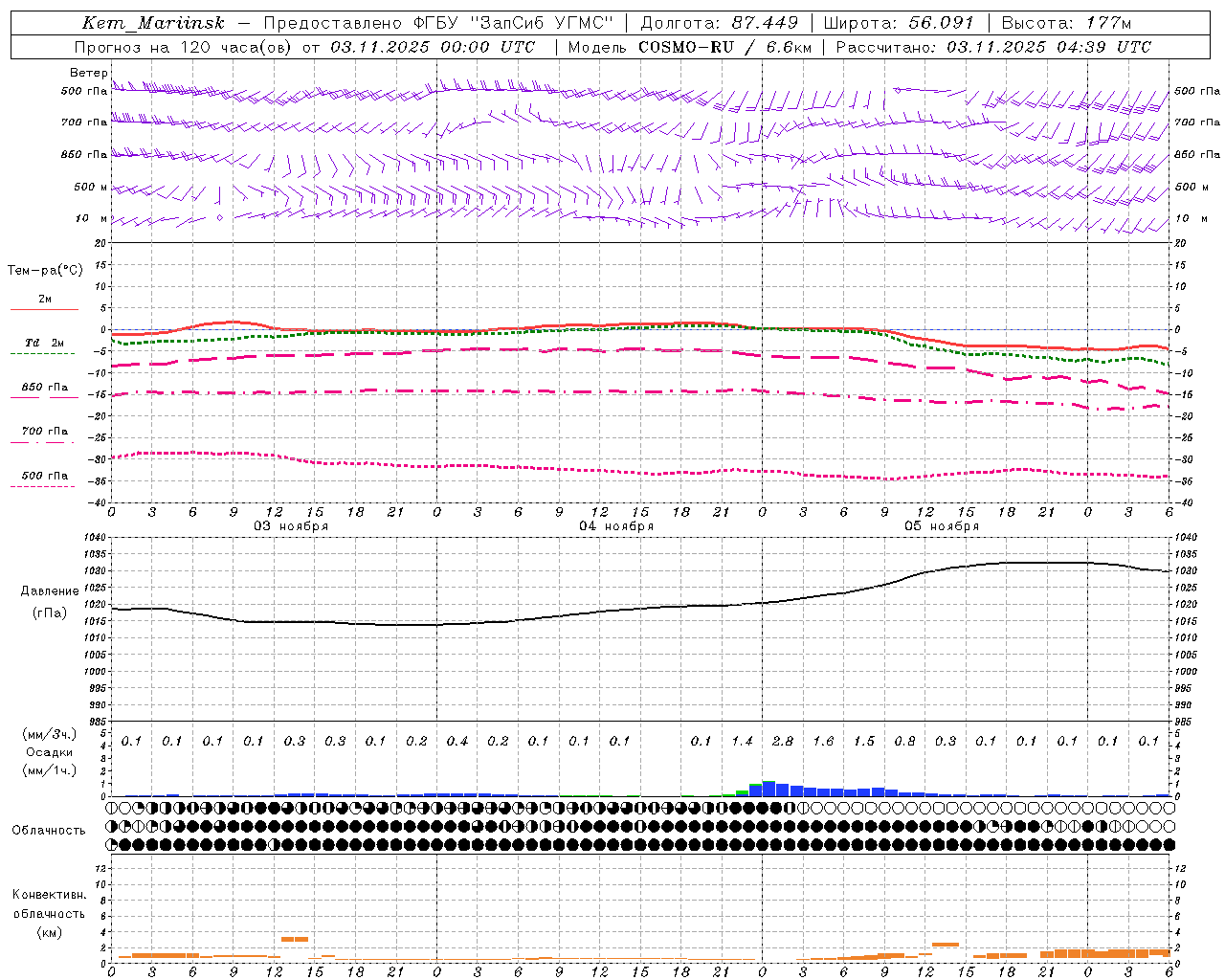Viewport: 1225px width, 980px height.
Task: Click the 'Тем-ра(°C)' temperature panel label
Action: (45, 271)
